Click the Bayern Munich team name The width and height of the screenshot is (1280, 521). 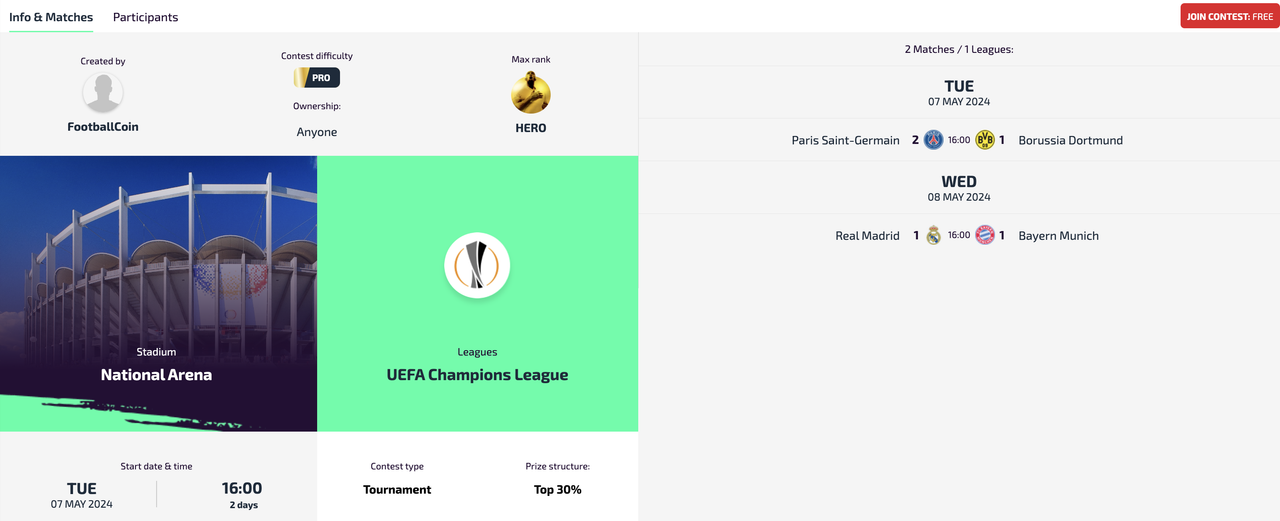[1058, 236]
